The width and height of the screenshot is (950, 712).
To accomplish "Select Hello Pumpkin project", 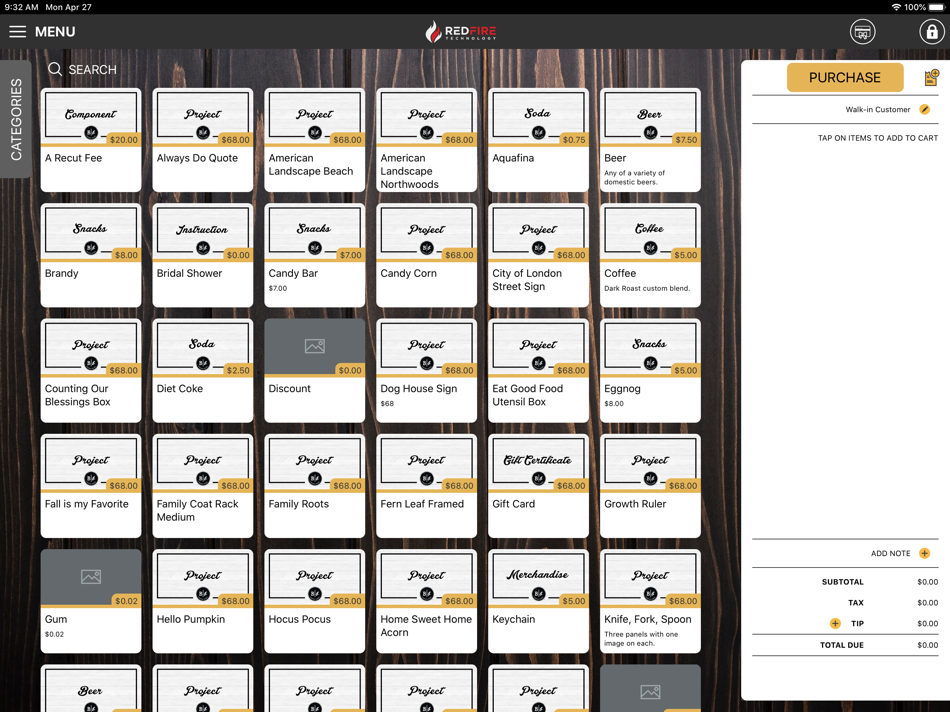I will pyautogui.click(x=203, y=601).
